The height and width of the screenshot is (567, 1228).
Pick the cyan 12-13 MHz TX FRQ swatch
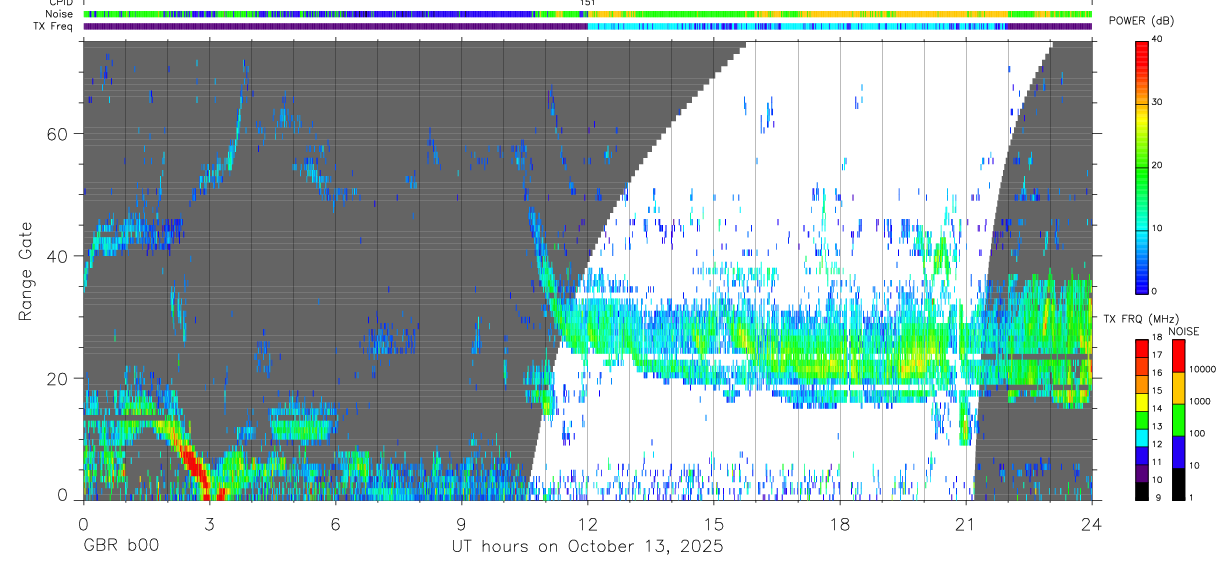tap(1141, 437)
